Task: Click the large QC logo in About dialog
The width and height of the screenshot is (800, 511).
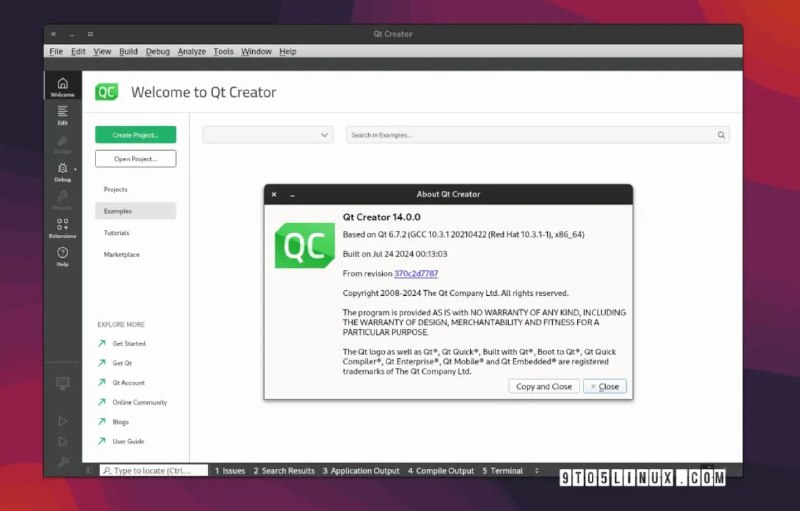Action: click(305, 245)
